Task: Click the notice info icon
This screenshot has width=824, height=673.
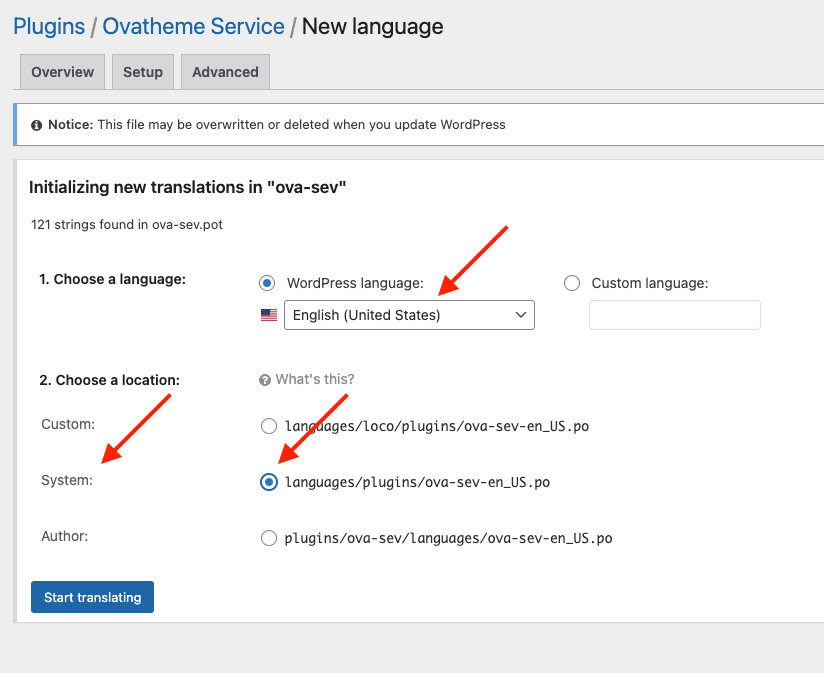Action: [36, 125]
